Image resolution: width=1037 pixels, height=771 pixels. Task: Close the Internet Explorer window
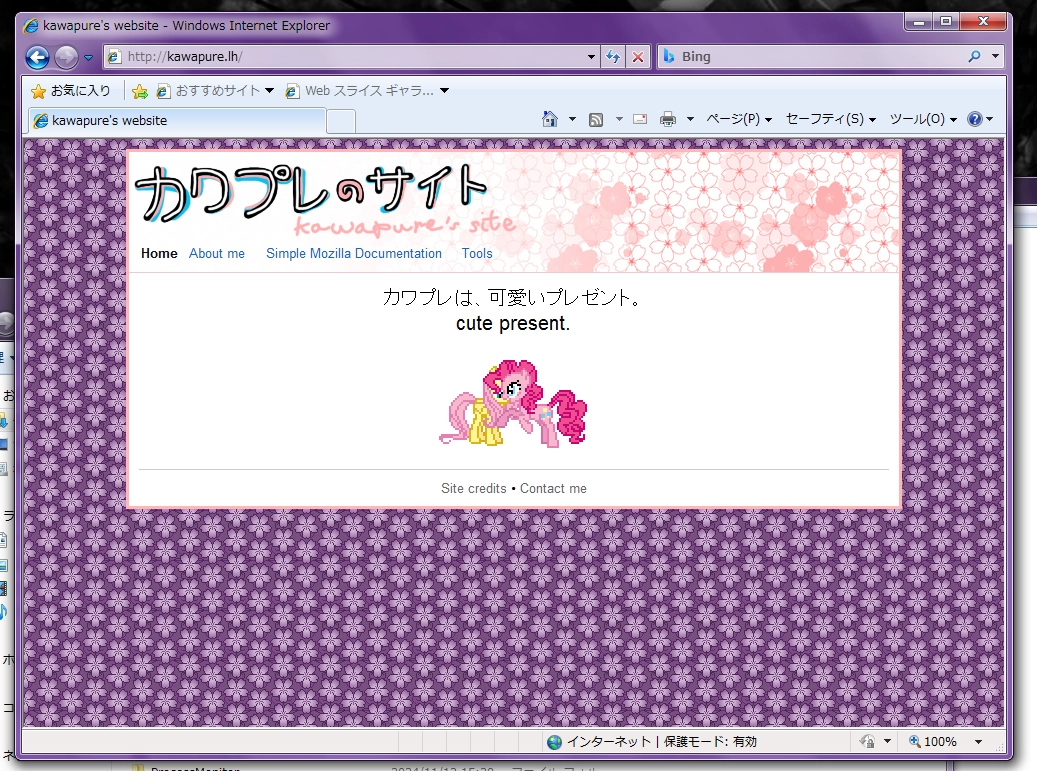(x=983, y=22)
